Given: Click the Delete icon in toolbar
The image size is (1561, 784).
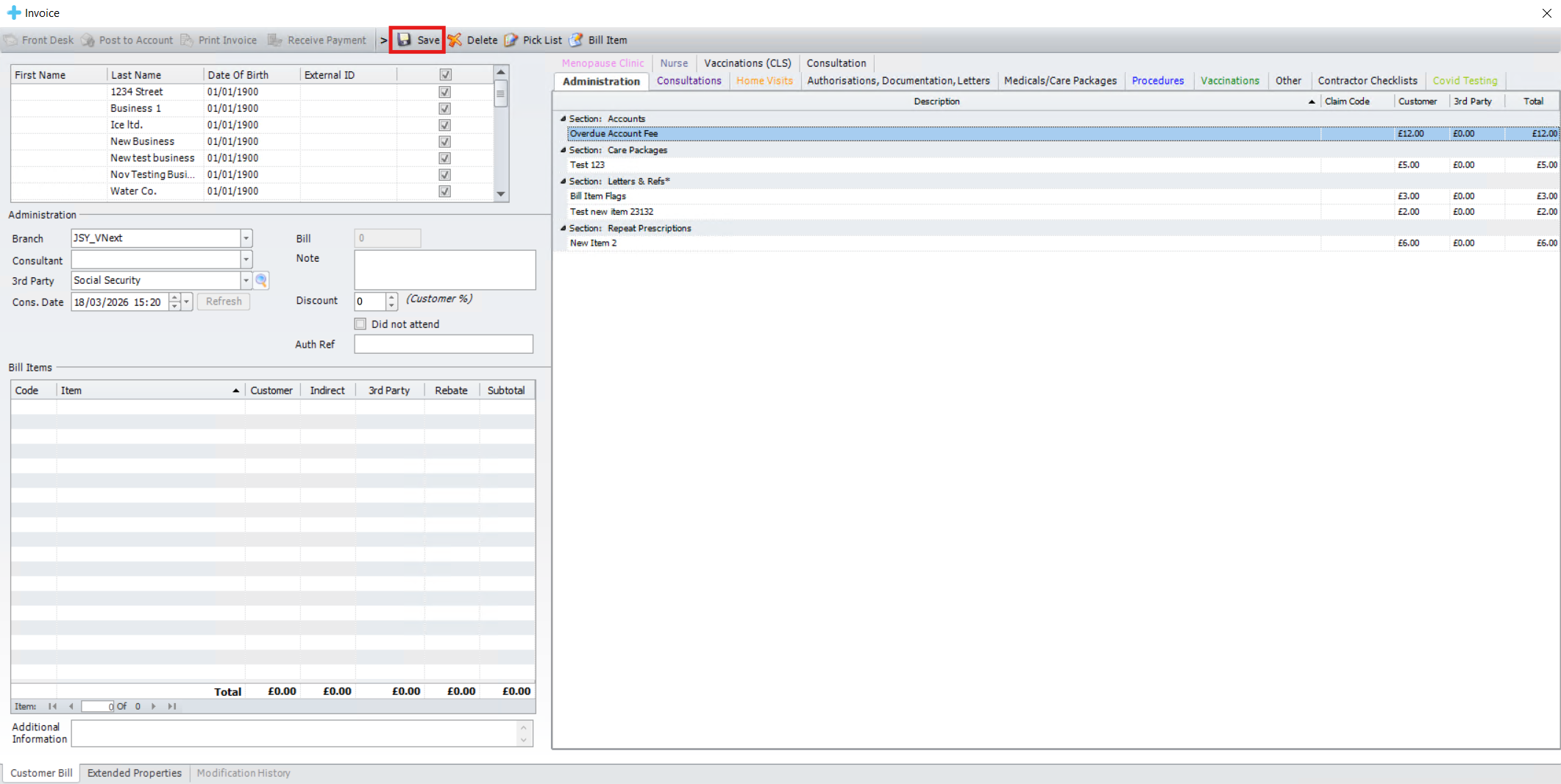Looking at the screenshot, I should (455, 40).
